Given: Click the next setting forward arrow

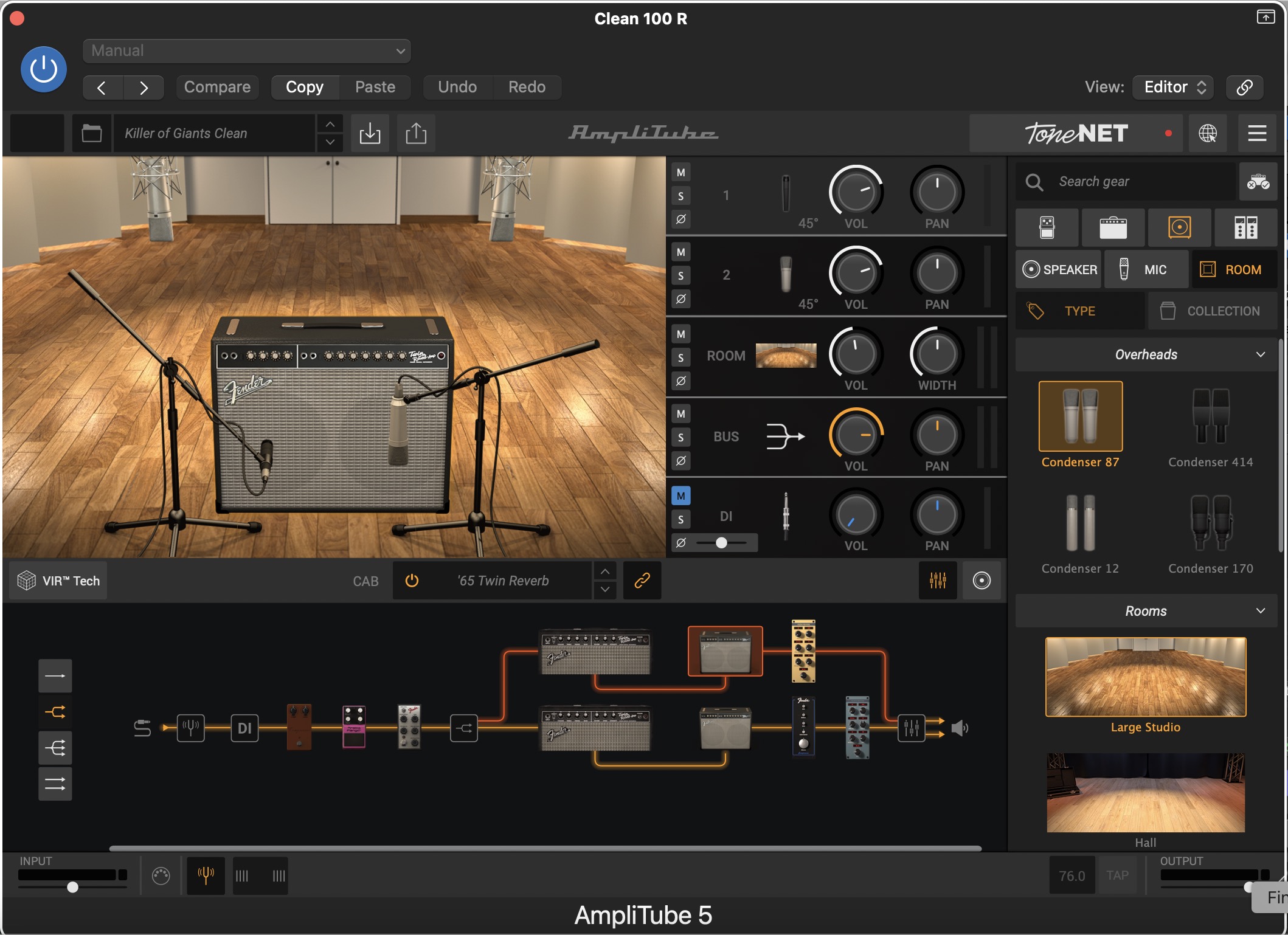Looking at the screenshot, I should click(x=144, y=88).
